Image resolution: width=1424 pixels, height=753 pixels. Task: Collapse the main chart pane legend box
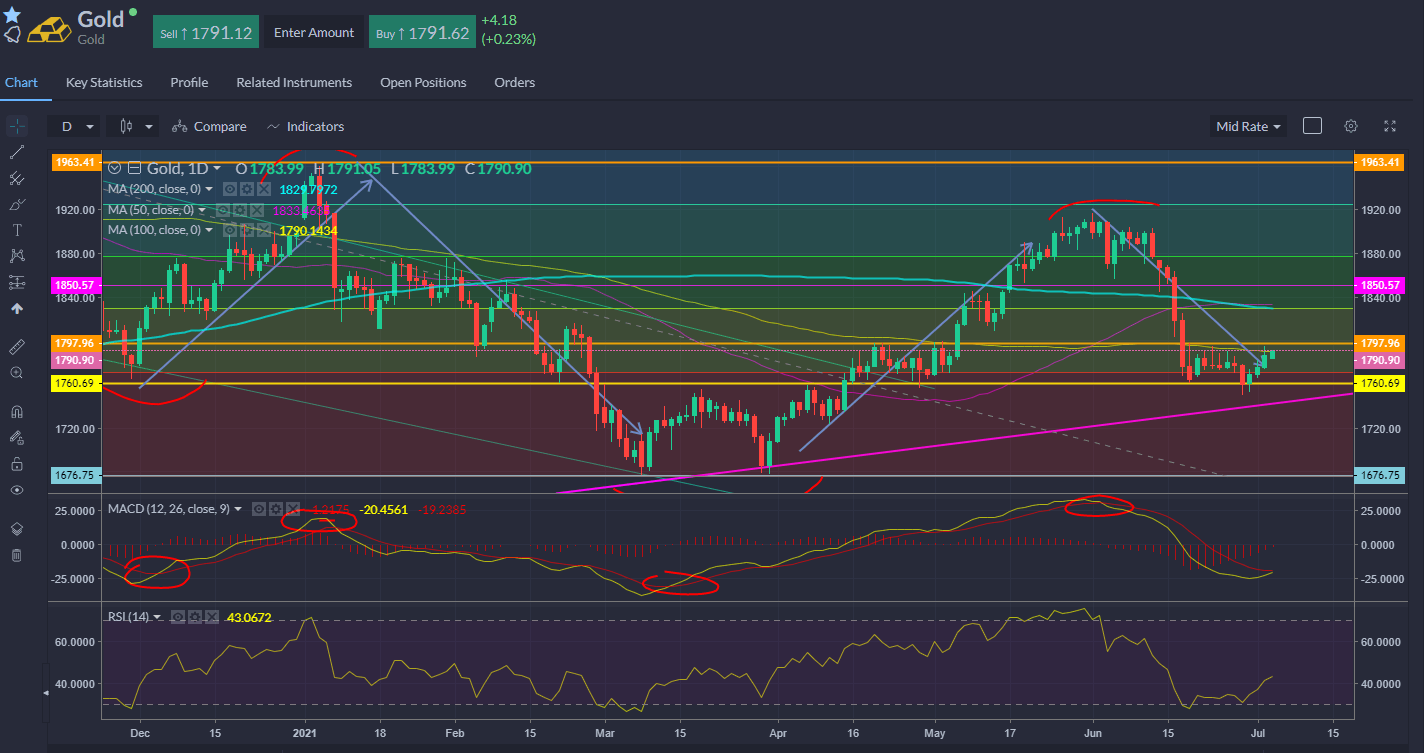point(135,169)
